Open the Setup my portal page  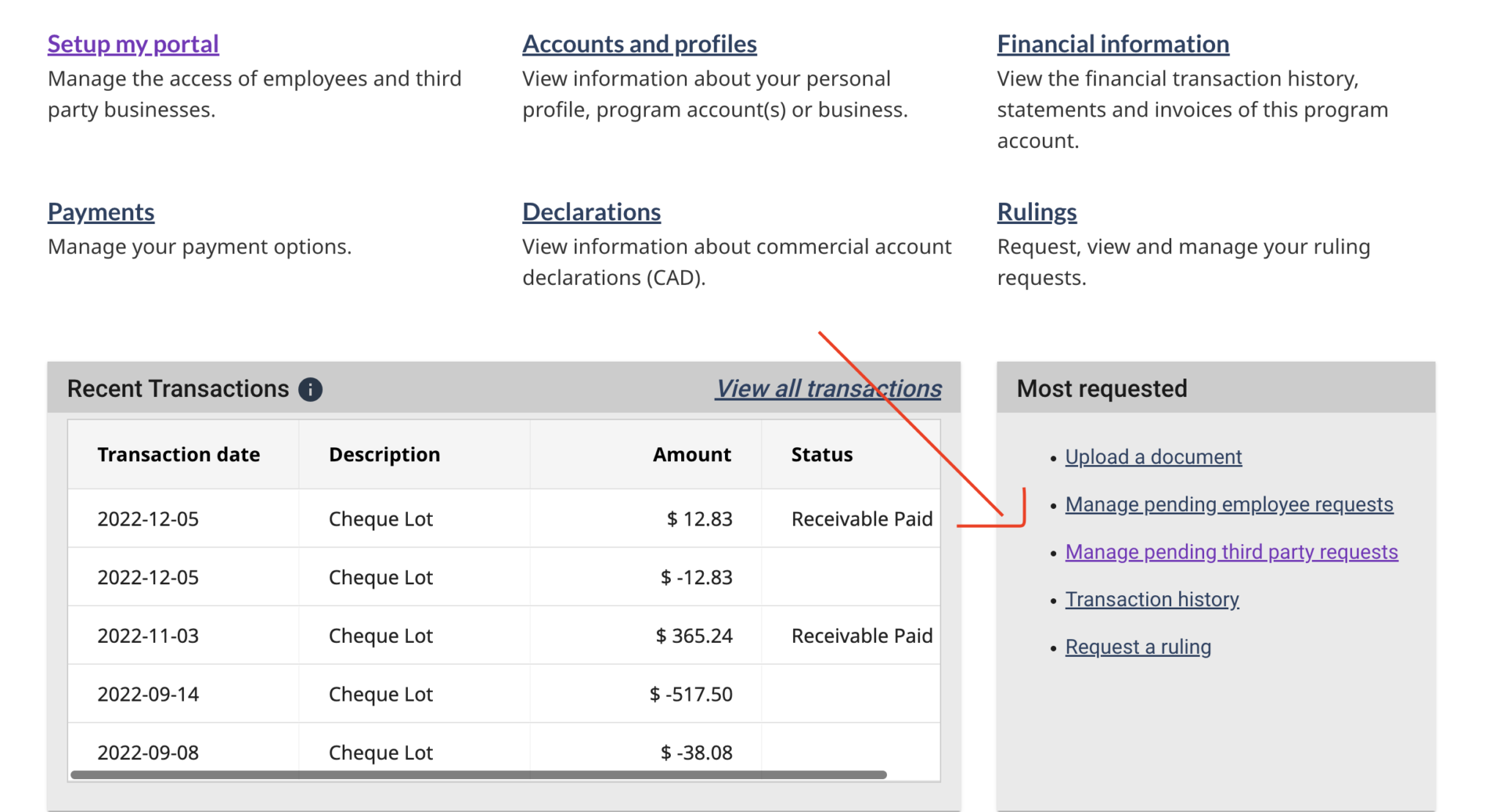[133, 44]
